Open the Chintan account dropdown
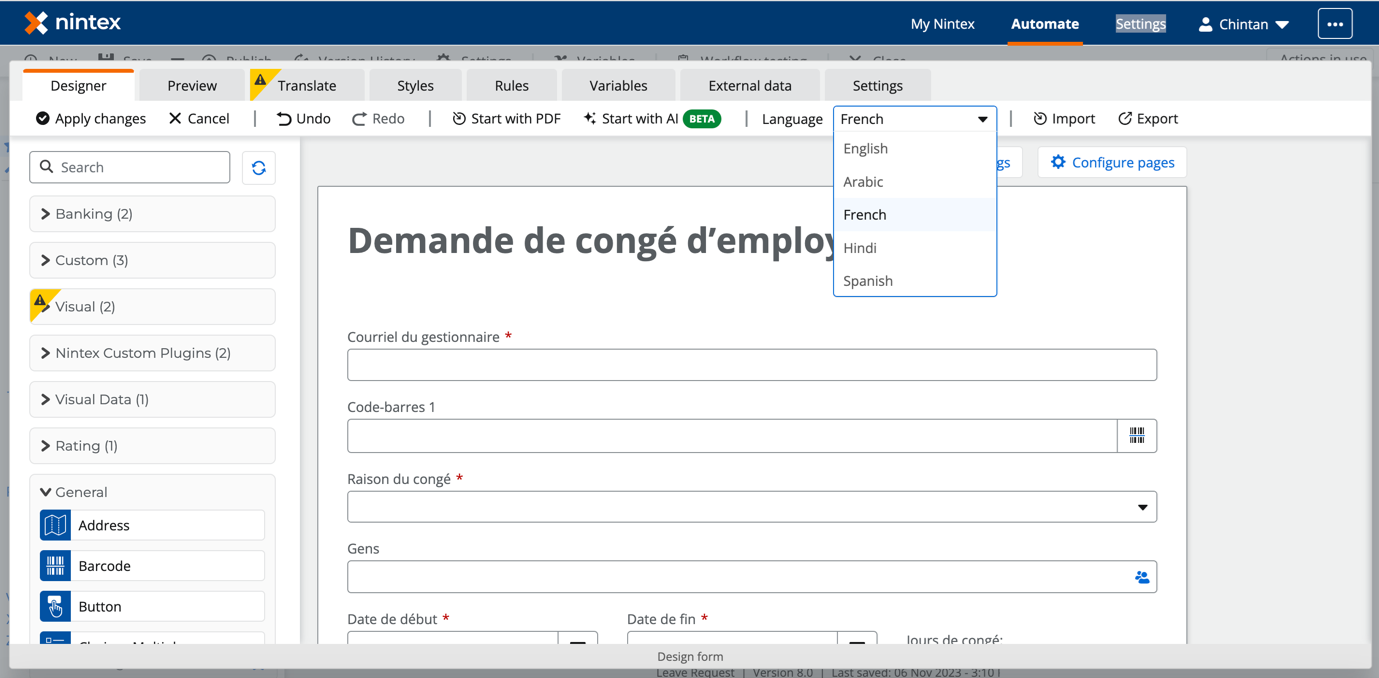 (1244, 24)
